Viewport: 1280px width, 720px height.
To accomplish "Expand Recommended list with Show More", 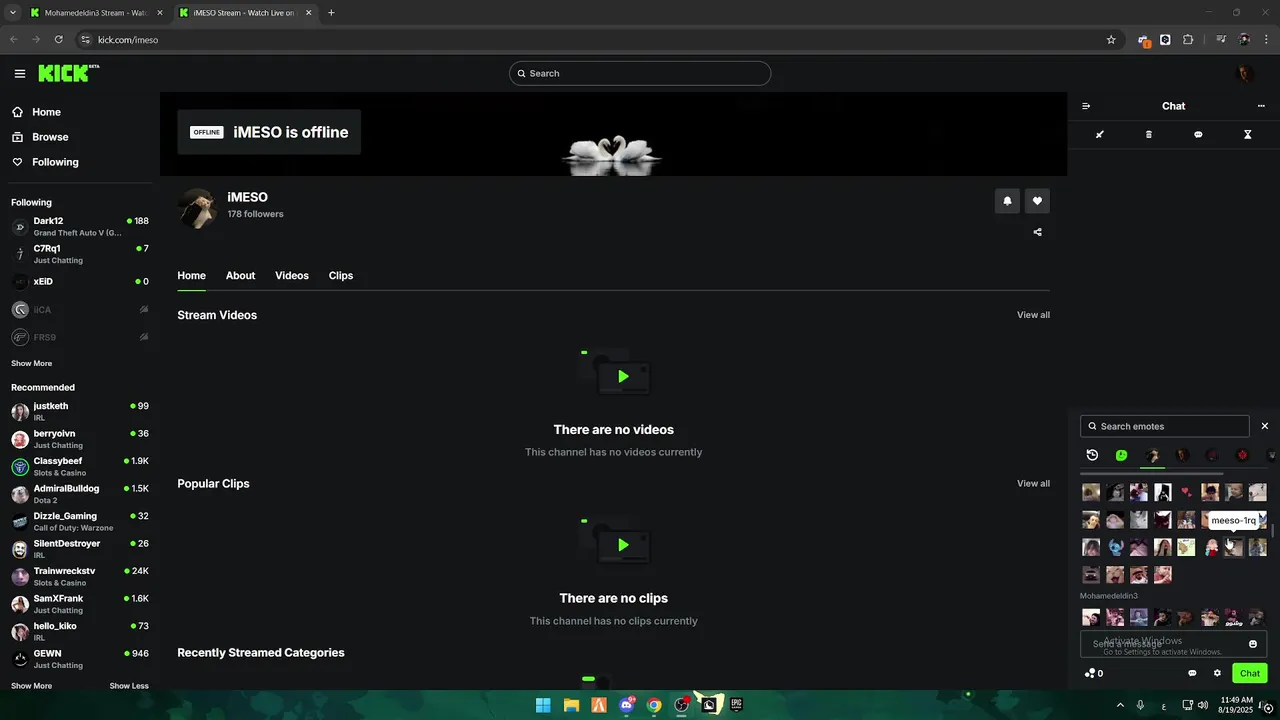I will [x=31, y=686].
